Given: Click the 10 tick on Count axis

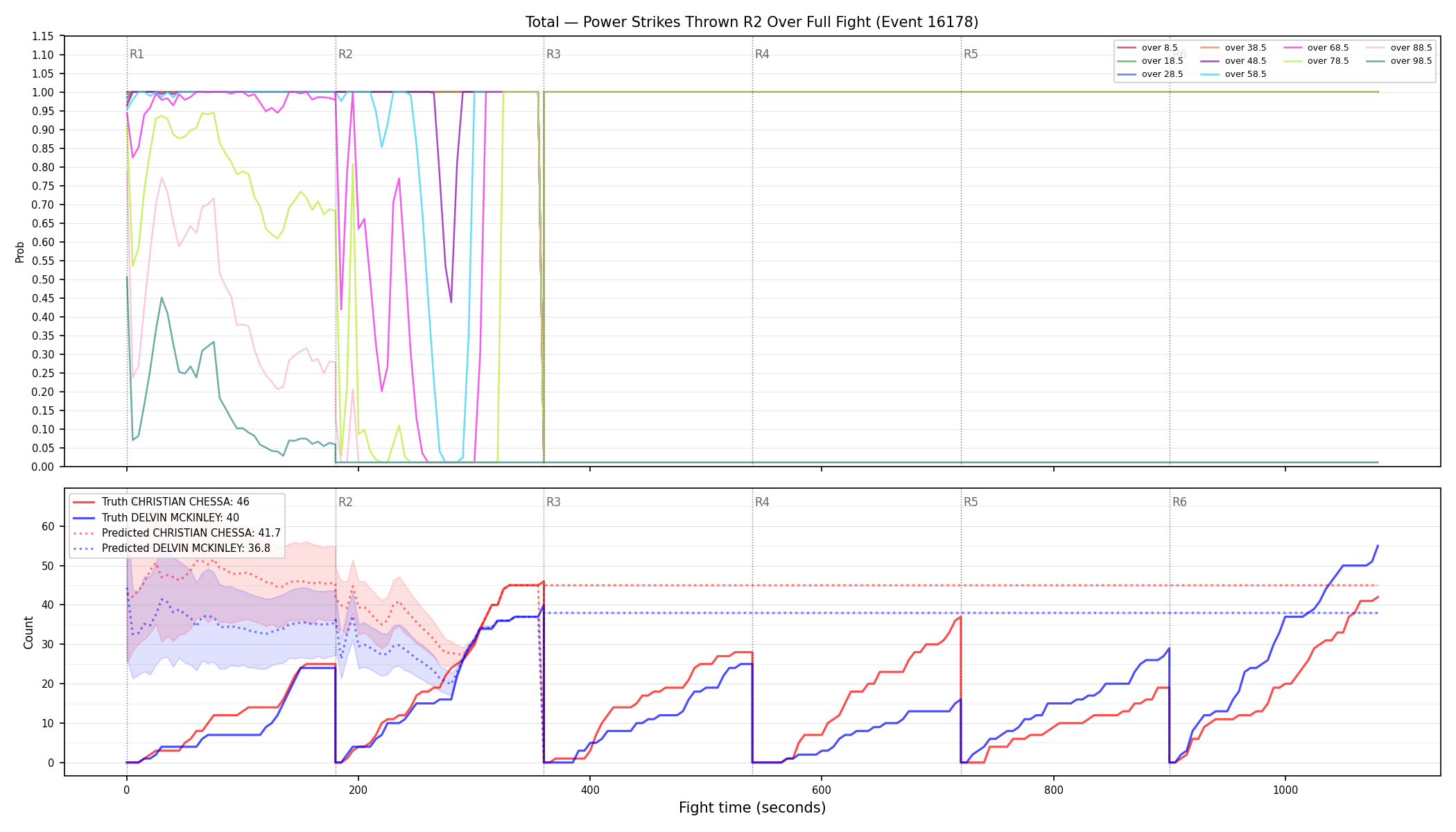Looking at the screenshot, I should pos(48,723).
